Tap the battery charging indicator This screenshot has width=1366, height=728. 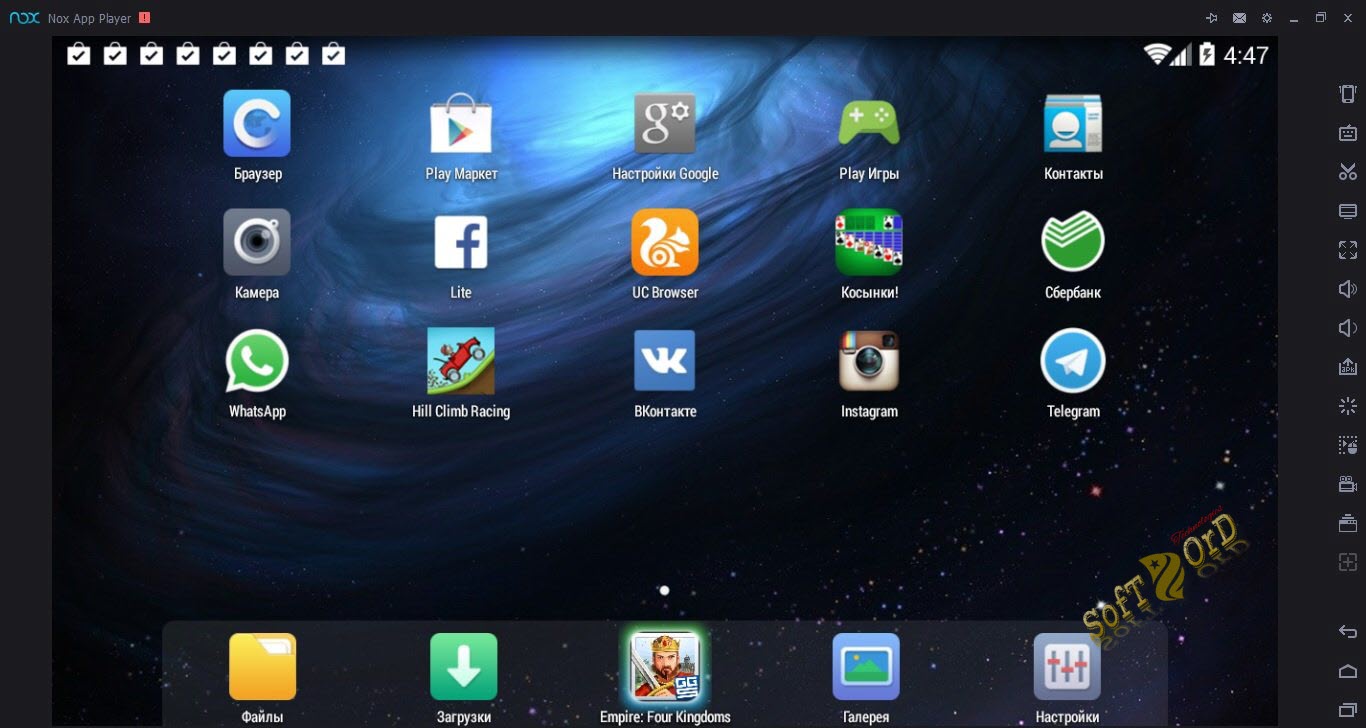click(x=1207, y=54)
